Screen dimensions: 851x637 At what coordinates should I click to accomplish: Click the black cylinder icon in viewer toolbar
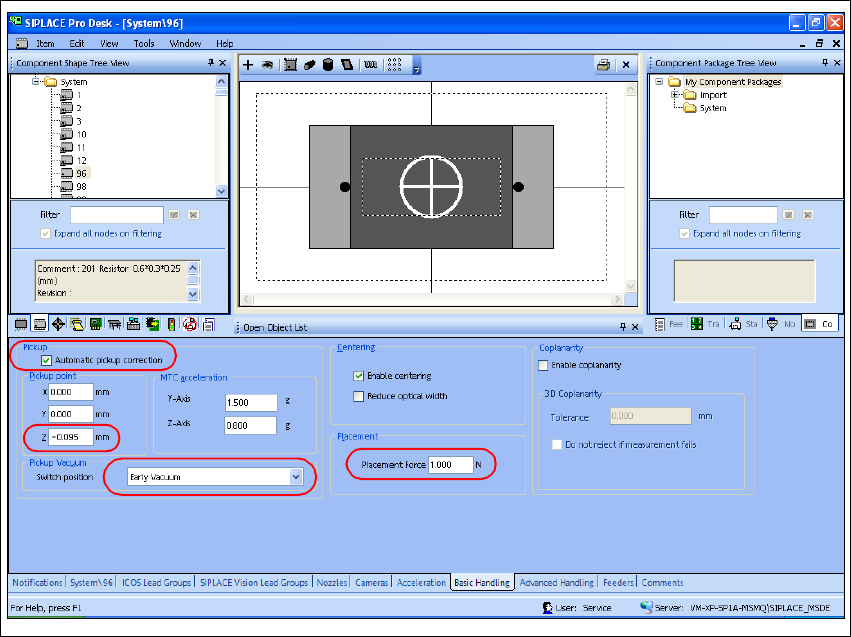(x=328, y=65)
